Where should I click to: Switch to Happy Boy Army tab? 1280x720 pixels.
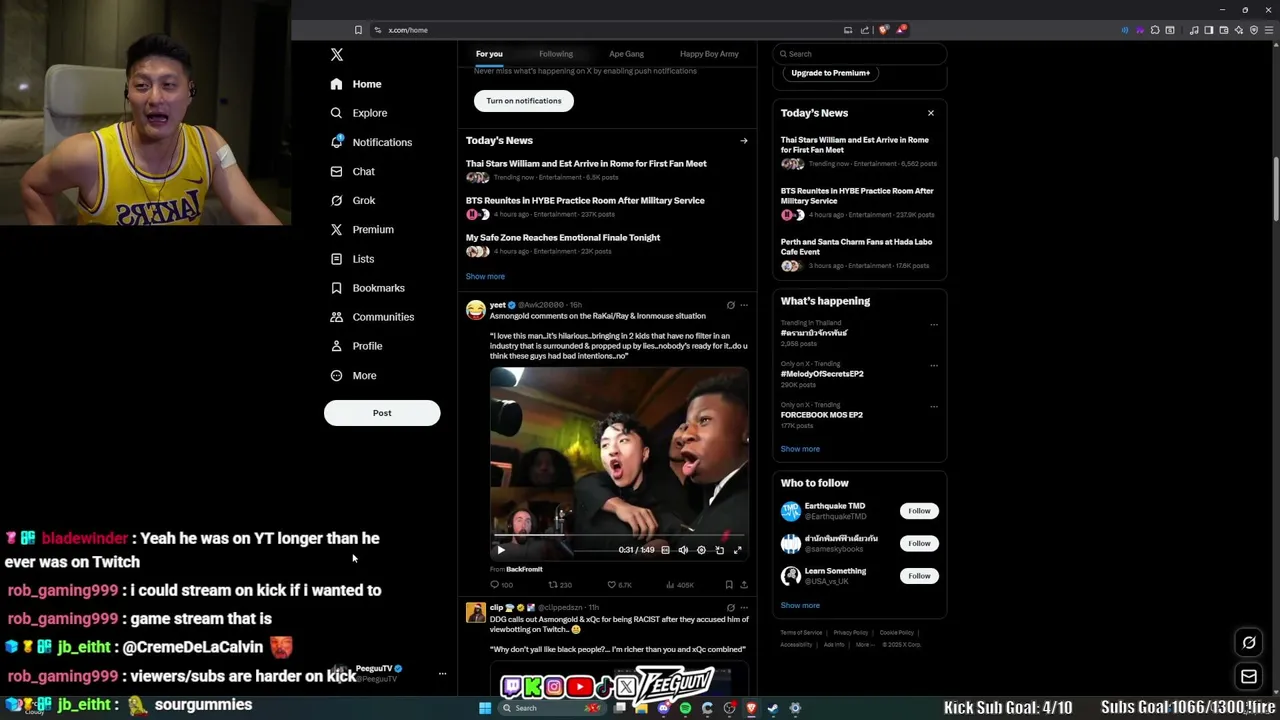[709, 54]
